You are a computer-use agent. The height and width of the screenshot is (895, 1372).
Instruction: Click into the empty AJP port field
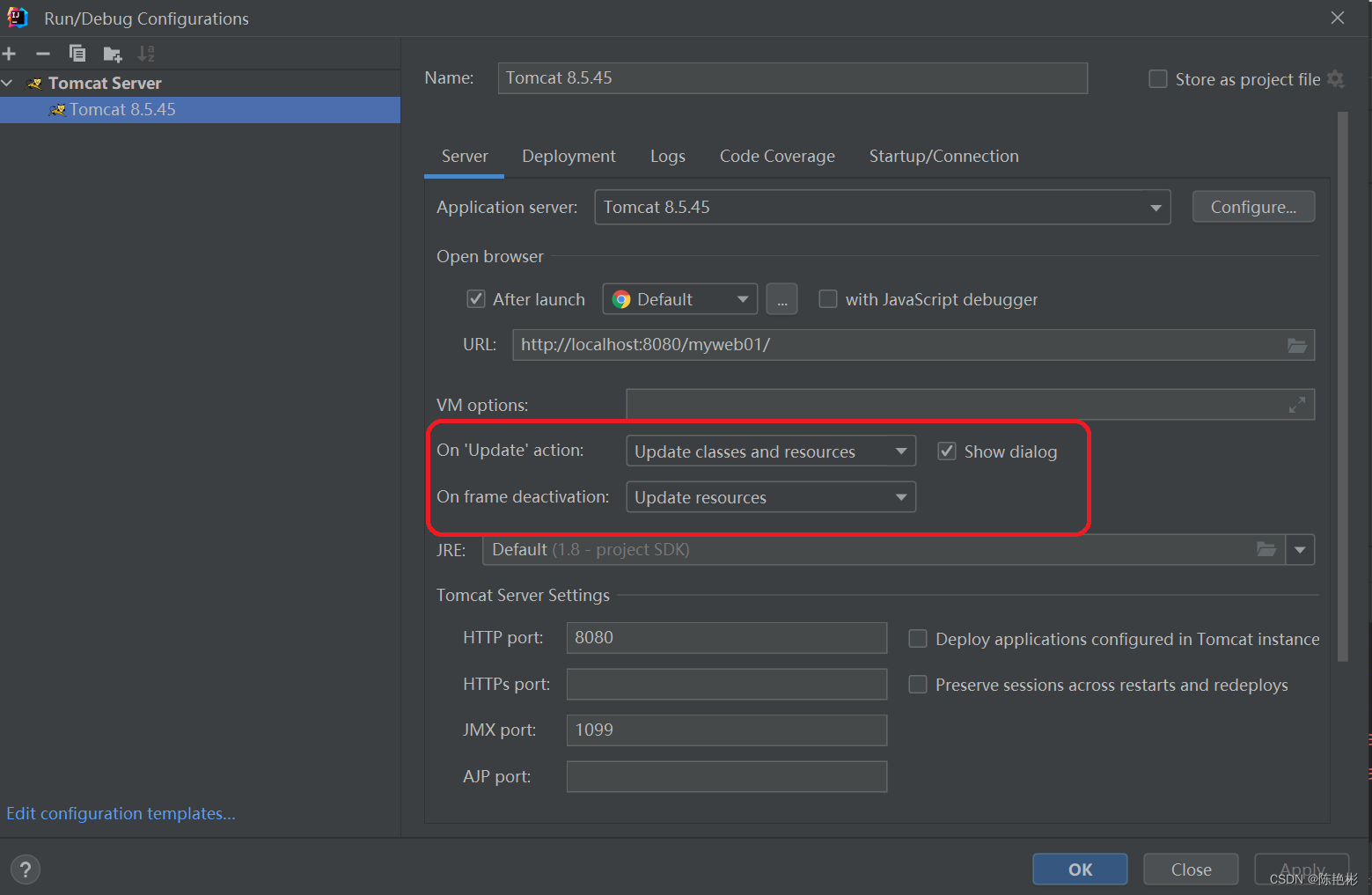click(x=727, y=777)
